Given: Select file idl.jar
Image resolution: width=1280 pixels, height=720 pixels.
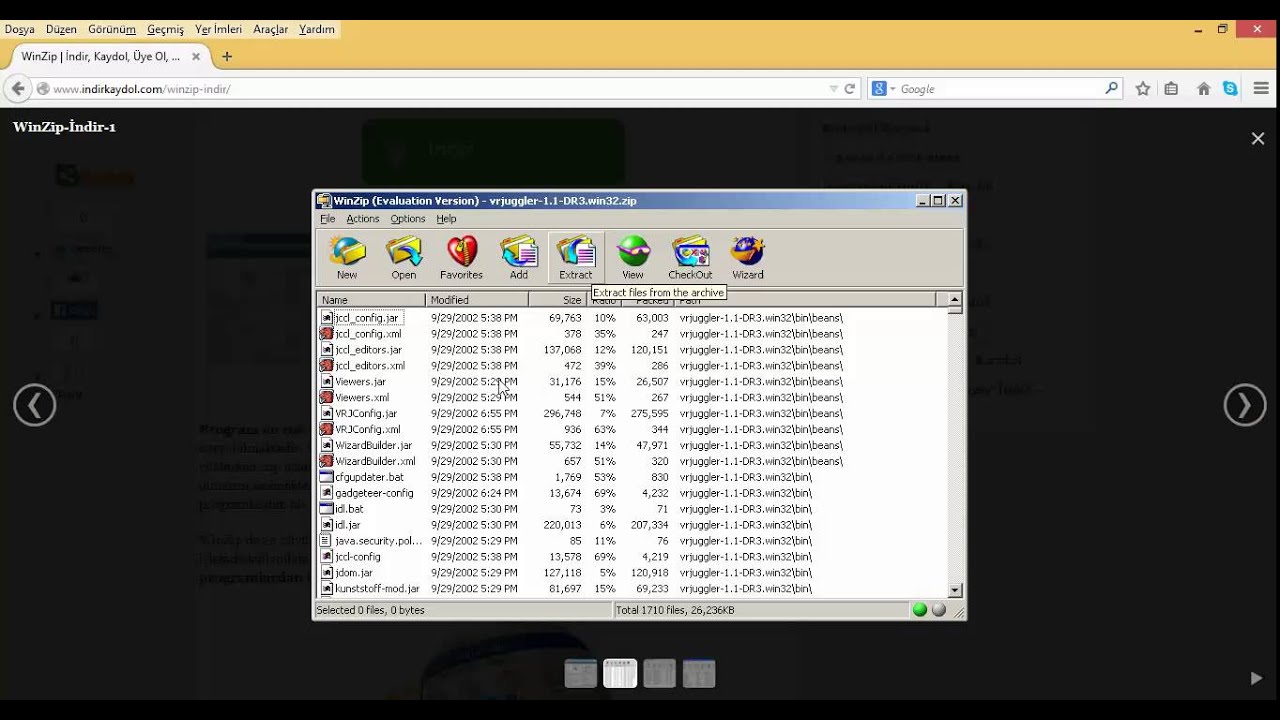Looking at the screenshot, I should pyautogui.click(x=340, y=525).
